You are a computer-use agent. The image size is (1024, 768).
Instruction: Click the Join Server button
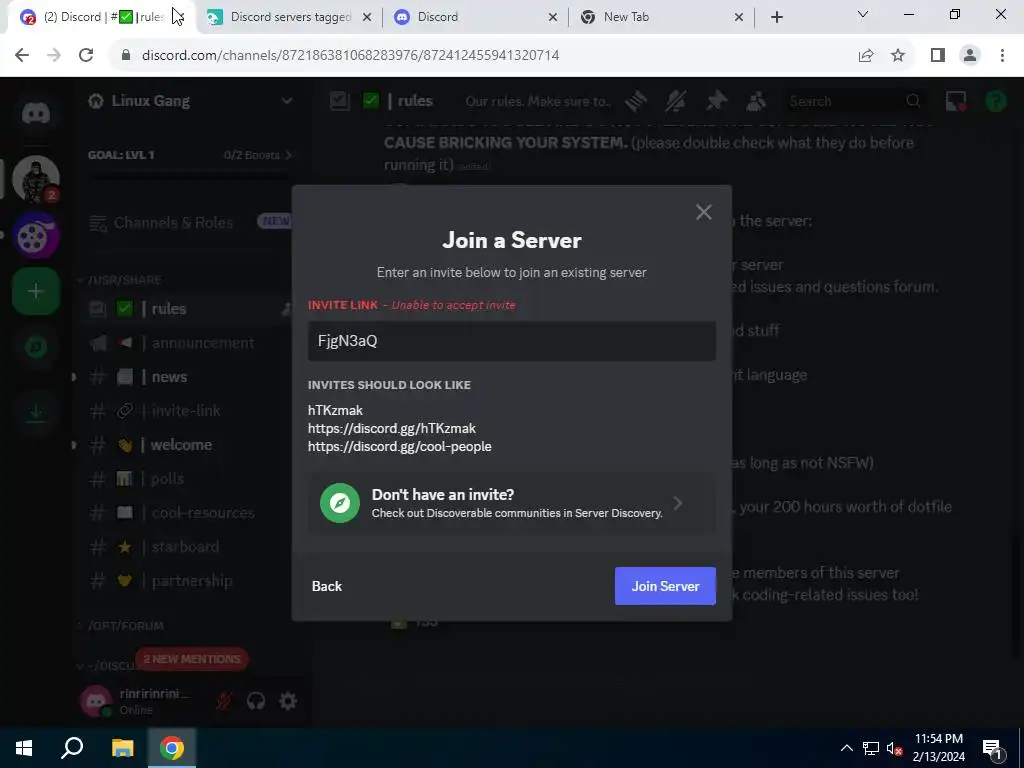pyautogui.click(x=665, y=586)
